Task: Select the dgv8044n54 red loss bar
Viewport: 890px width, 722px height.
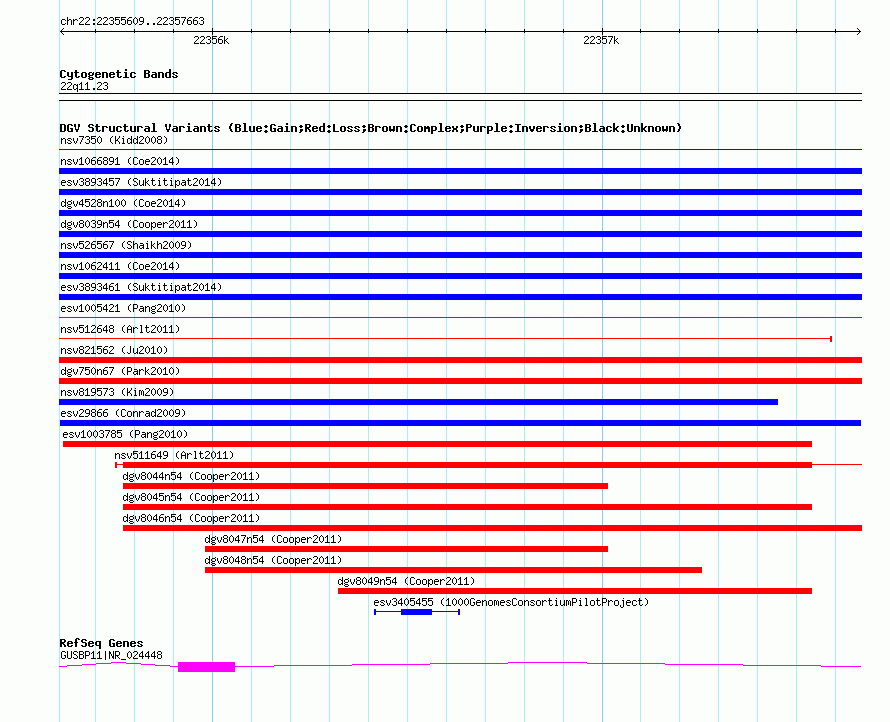Action: pos(365,486)
